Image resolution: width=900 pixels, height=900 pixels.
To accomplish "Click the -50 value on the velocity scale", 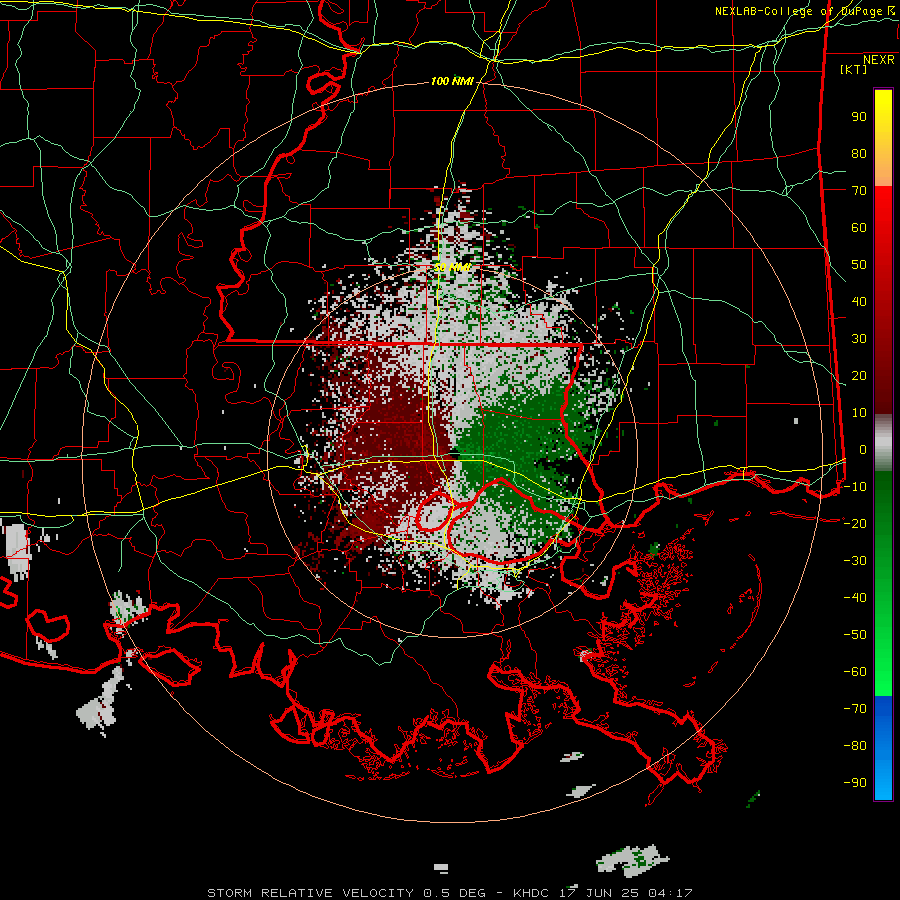I will tap(855, 635).
